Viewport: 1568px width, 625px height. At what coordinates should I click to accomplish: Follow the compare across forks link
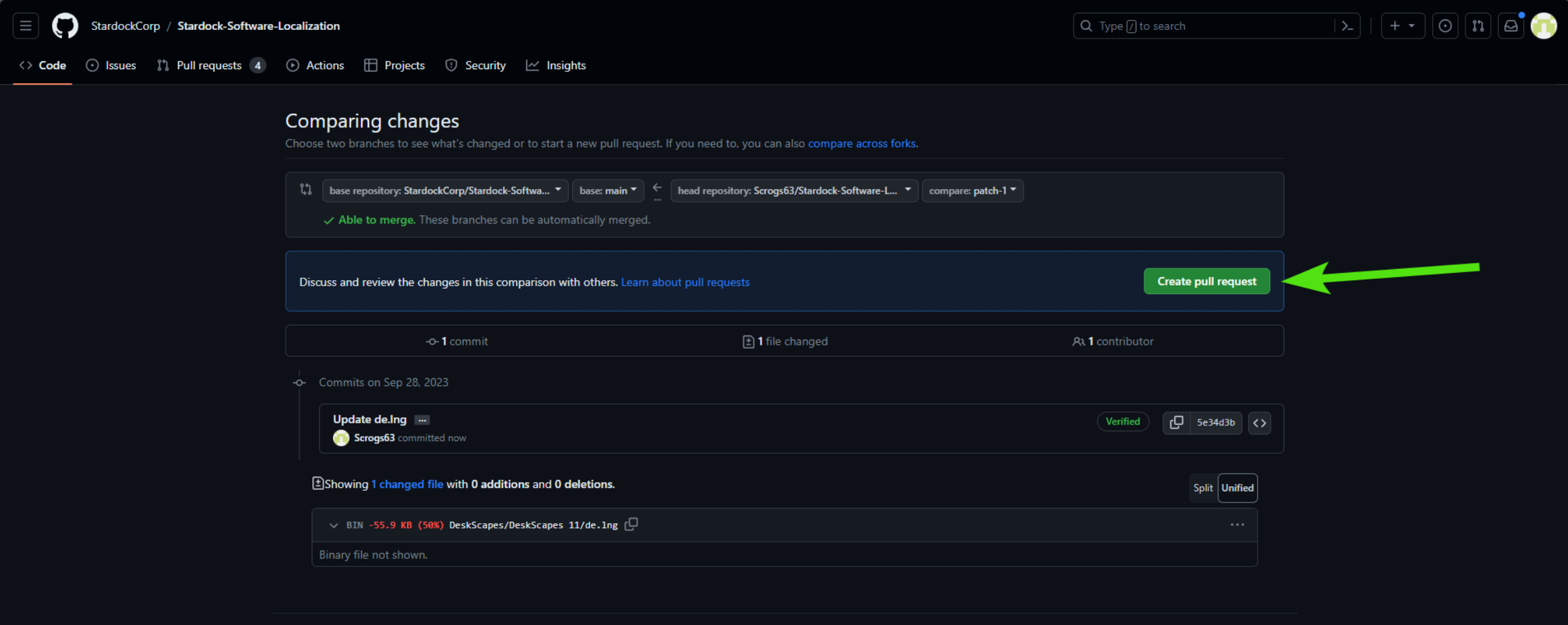coord(862,144)
